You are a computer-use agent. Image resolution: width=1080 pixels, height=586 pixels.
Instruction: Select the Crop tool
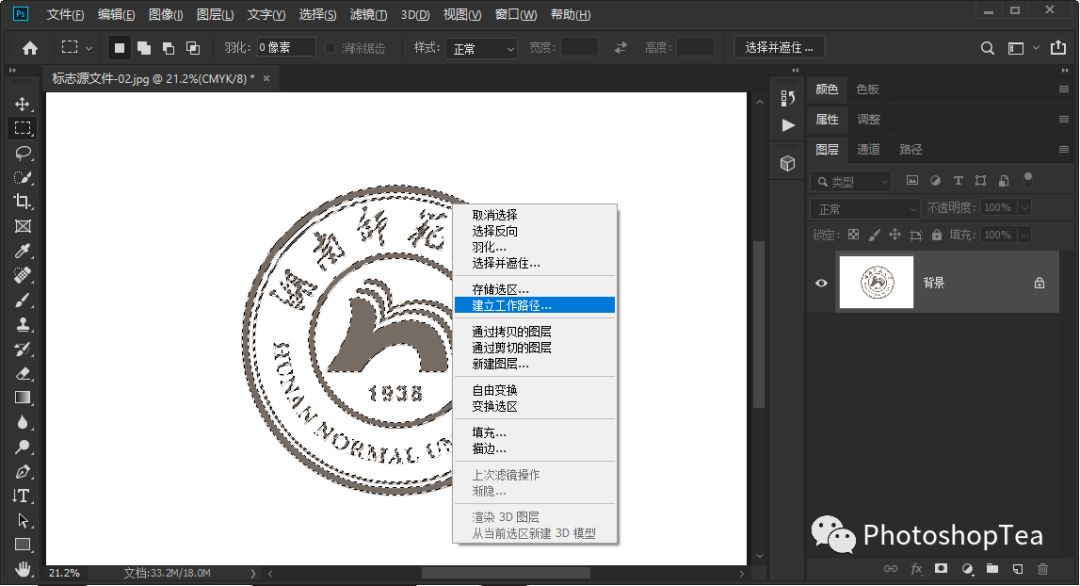22,202
